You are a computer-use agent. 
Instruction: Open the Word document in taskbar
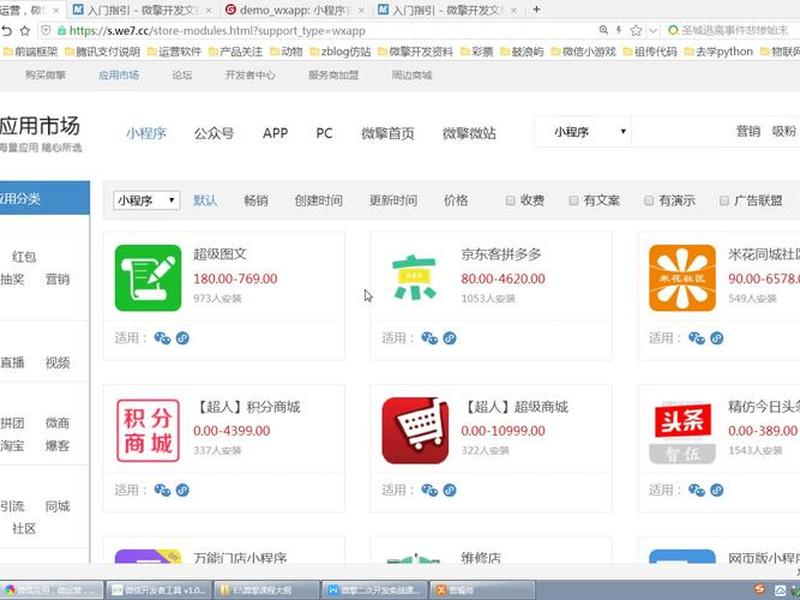[376, 590]
